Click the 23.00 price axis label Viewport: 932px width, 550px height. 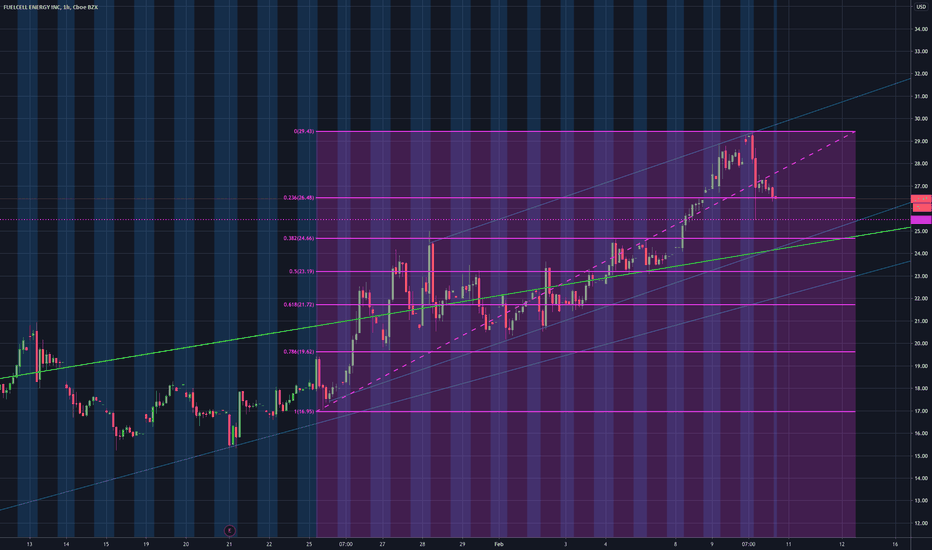pyautogui.click(x=921, y=276)
